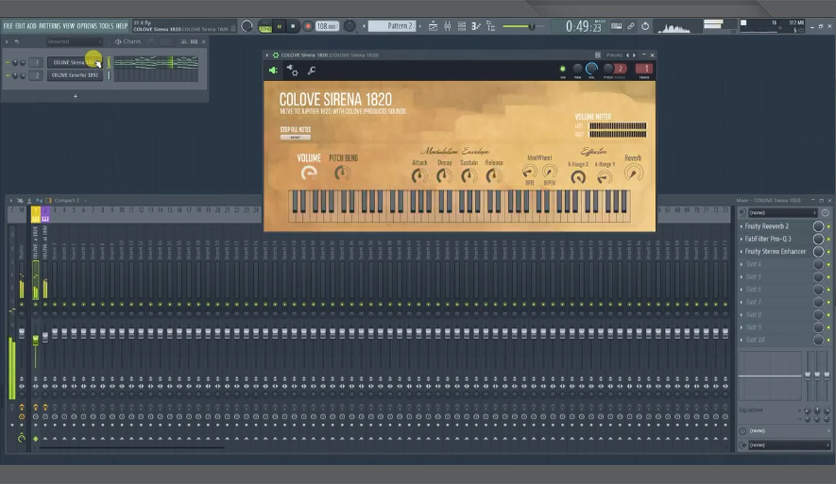Open Fruity Reeverb 2 plugin from mixer slot

tap(767, 227)
